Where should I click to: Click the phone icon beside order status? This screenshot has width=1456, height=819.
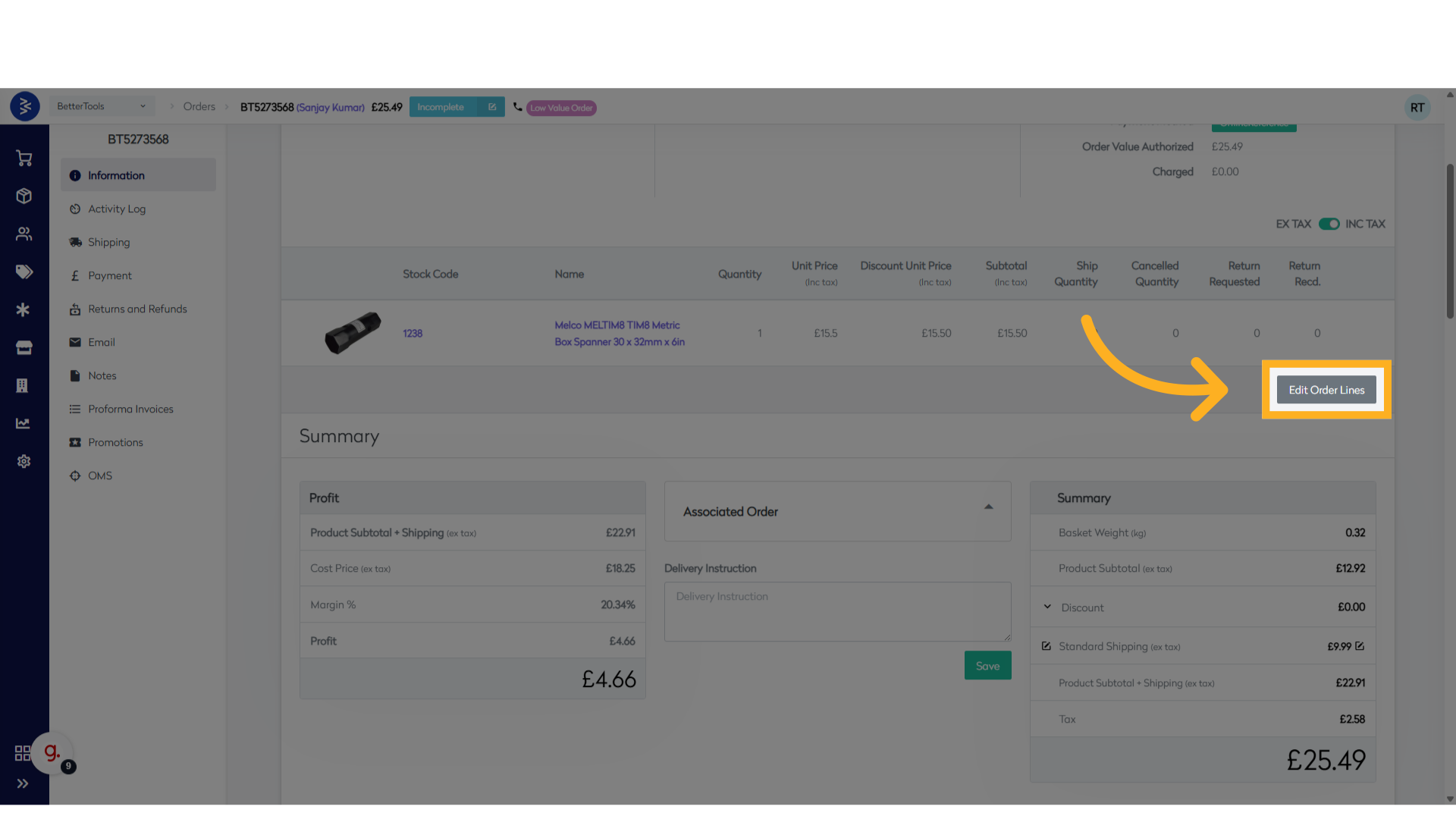pos(517,107)
